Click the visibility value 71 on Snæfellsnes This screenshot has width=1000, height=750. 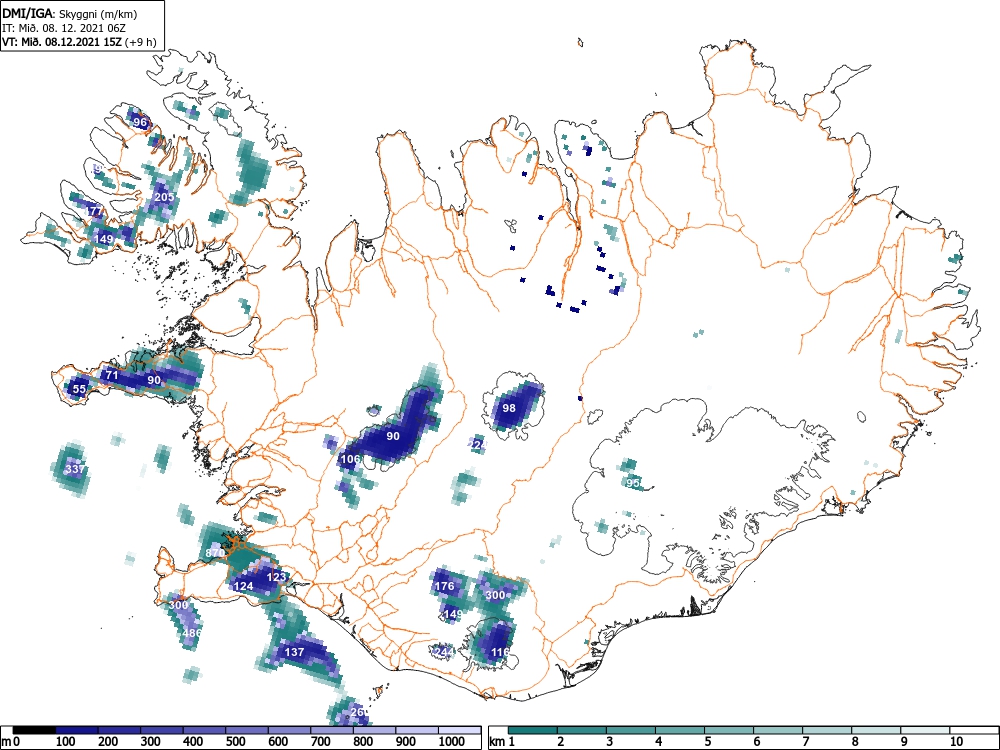112,375
